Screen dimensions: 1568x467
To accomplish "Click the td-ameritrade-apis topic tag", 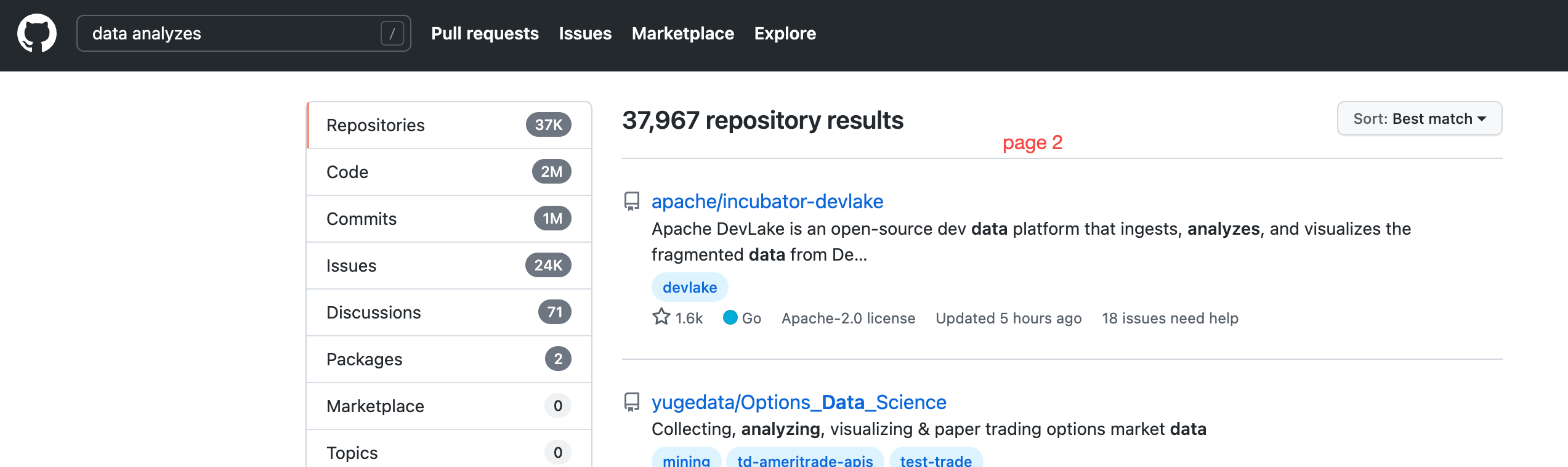I will pyautogui.click(x=805, y=460).
